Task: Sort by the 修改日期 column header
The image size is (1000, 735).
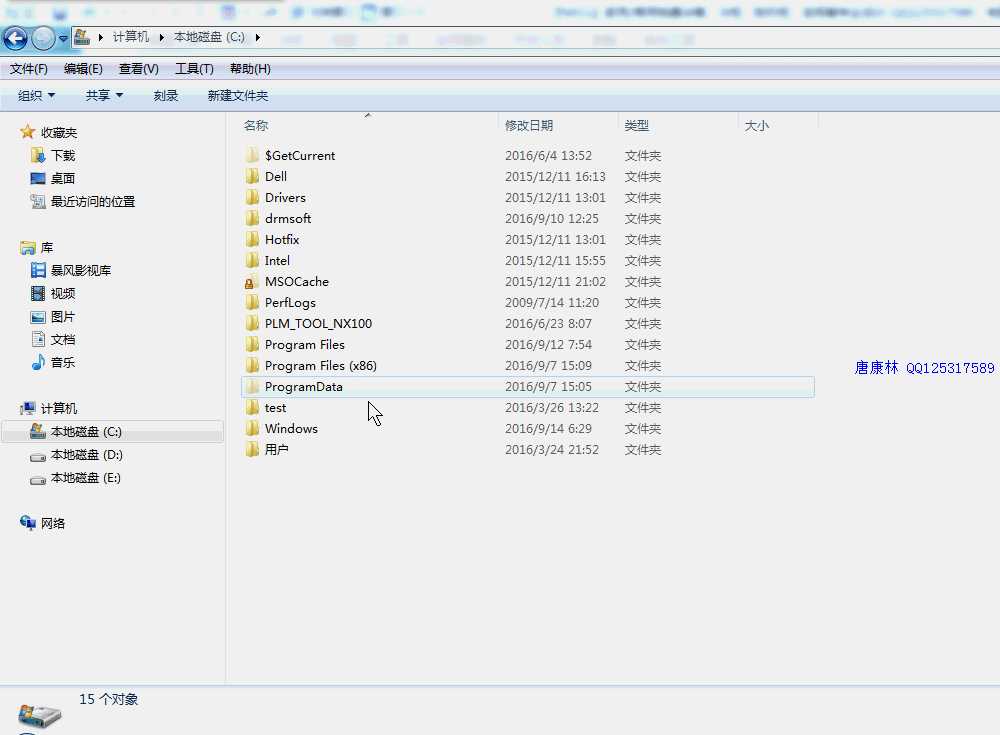Action: click(529, 126)
